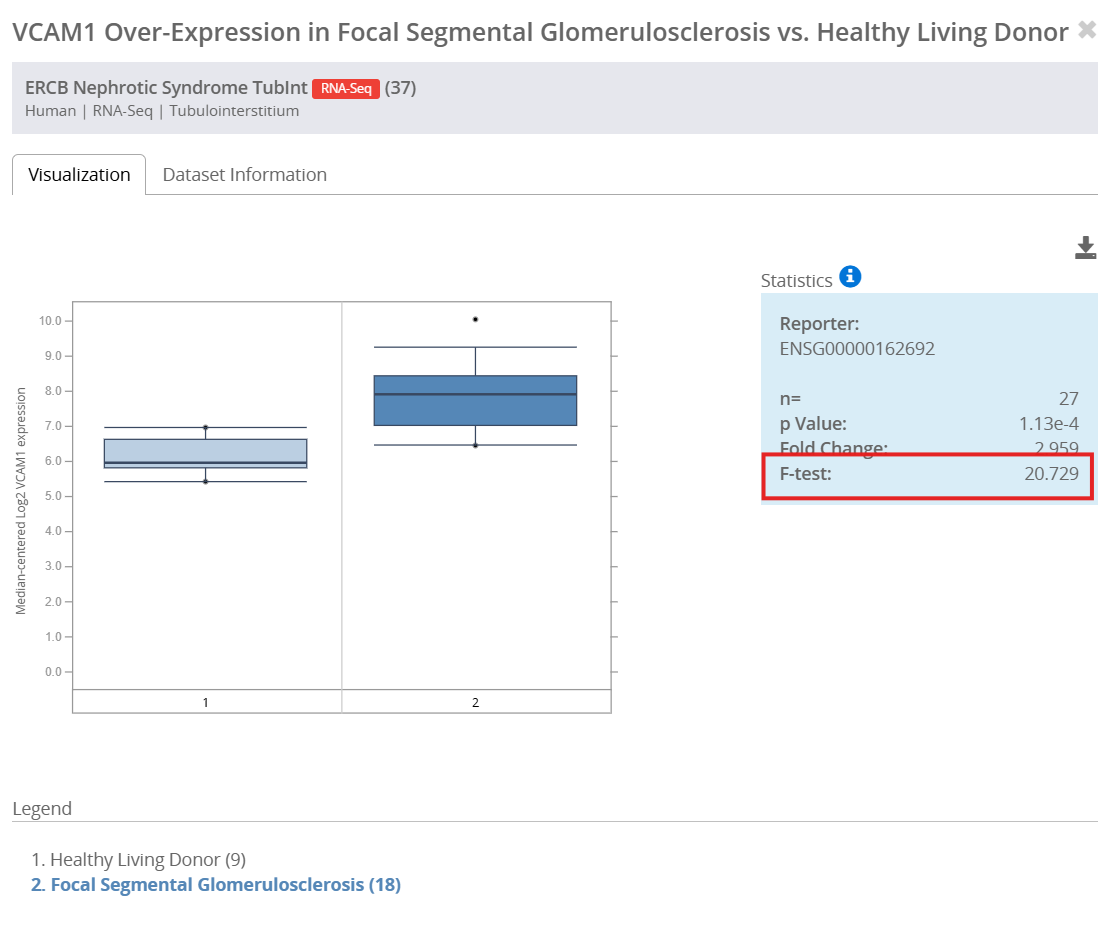The height and width of the screenshot is (940, 1108).
Task: Click Healthy Living Donor (9) legend entry
Action: click(x=138, y=859)
